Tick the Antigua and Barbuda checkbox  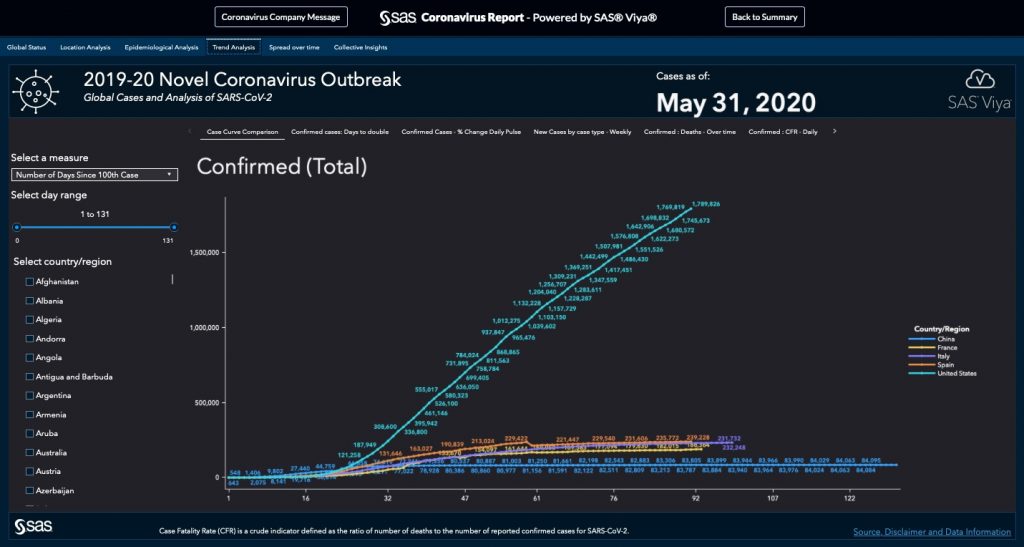tap(29, 377)
